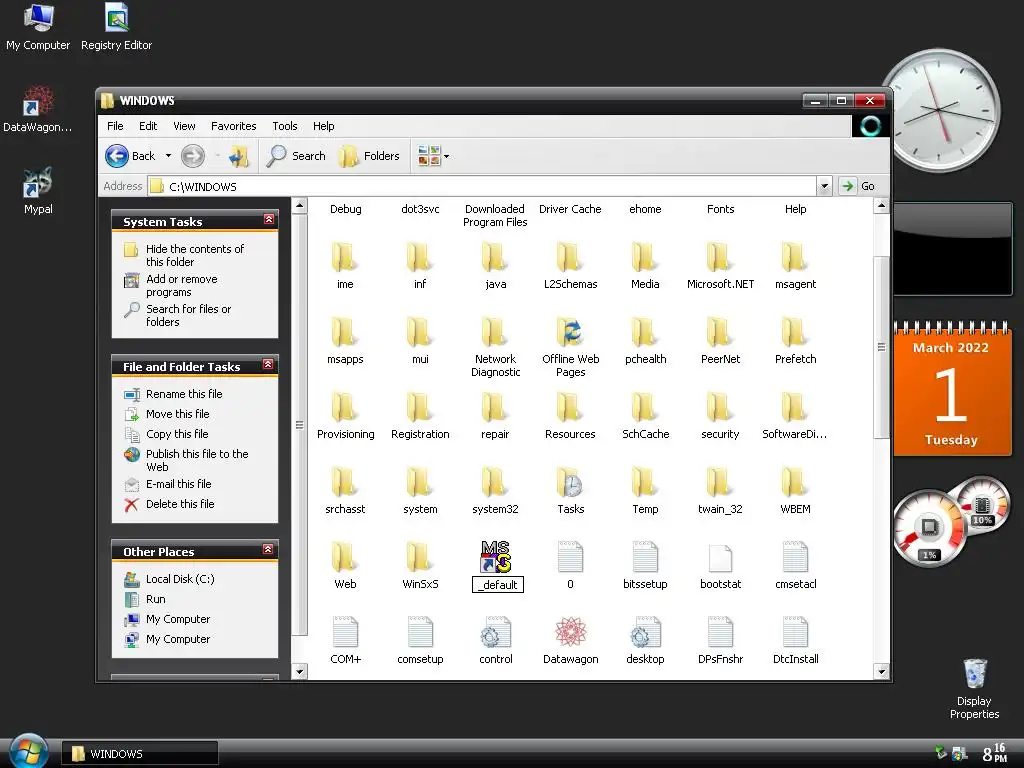Click file list scrollbar up arrow

point(881,206)
